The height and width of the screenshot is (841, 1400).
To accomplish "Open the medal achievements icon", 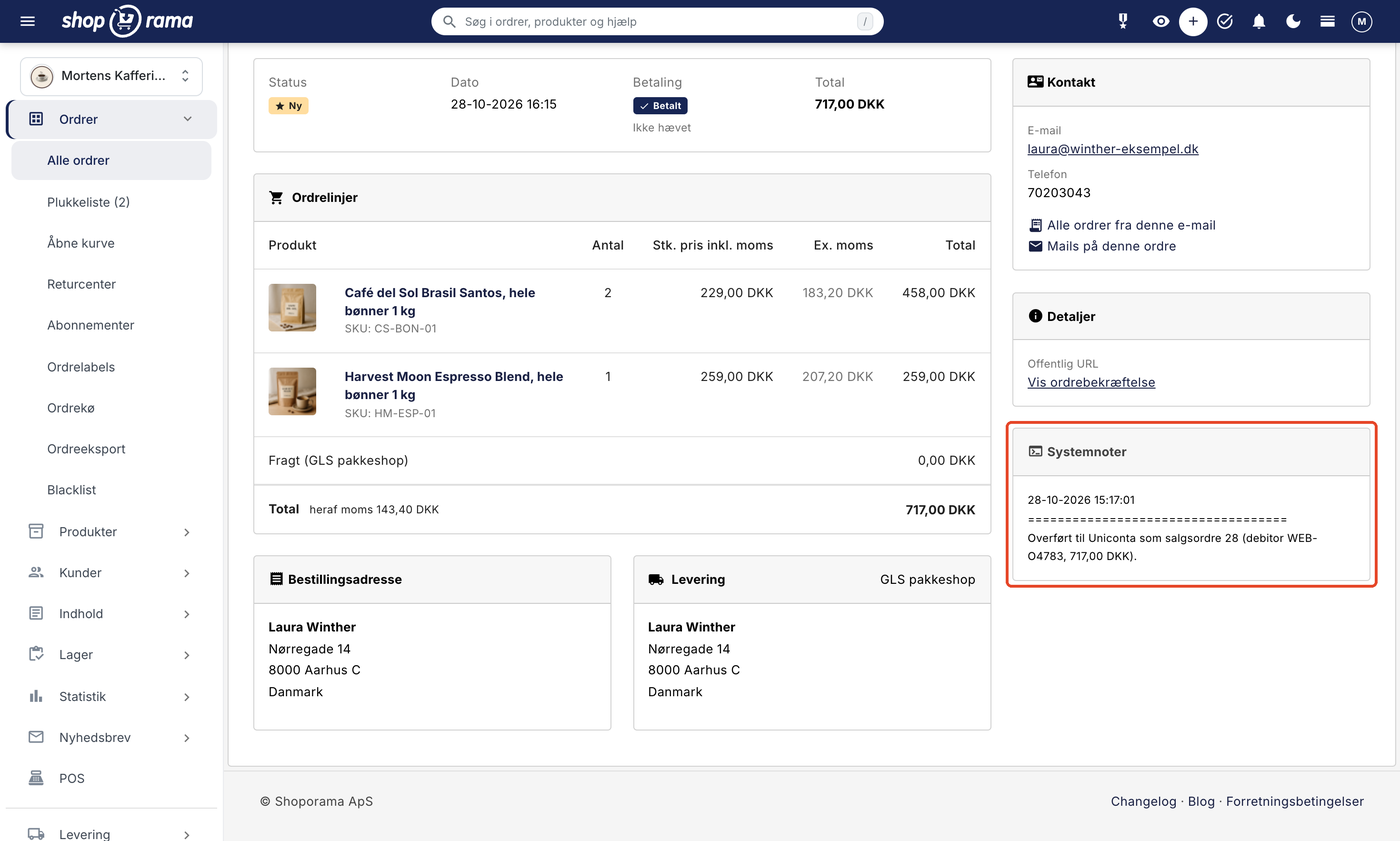I will pos(1123,21).
